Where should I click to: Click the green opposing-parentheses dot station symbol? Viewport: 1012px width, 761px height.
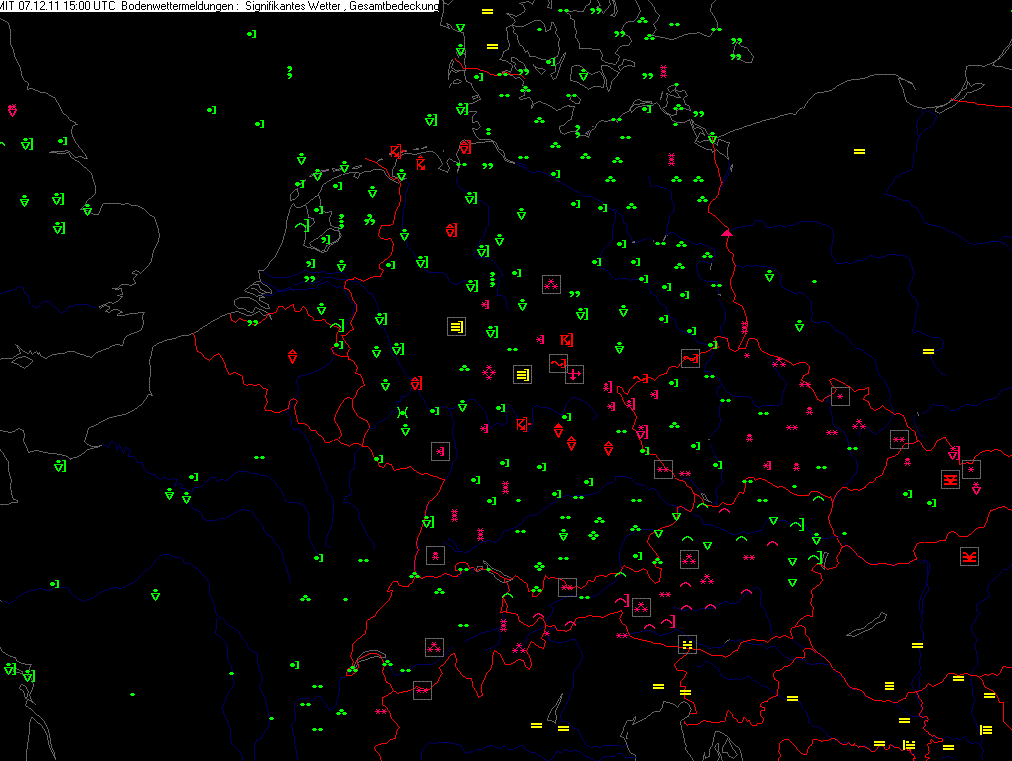click(402, 412)
